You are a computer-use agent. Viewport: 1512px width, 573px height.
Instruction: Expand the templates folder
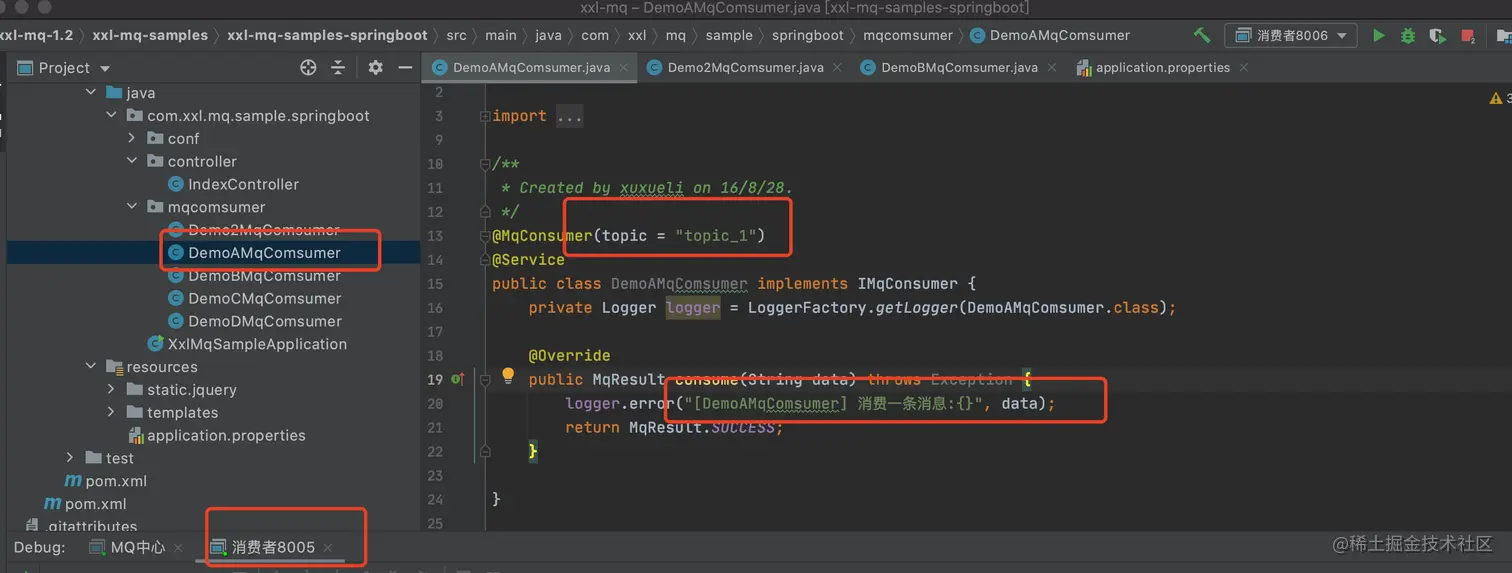pos(112,412)
